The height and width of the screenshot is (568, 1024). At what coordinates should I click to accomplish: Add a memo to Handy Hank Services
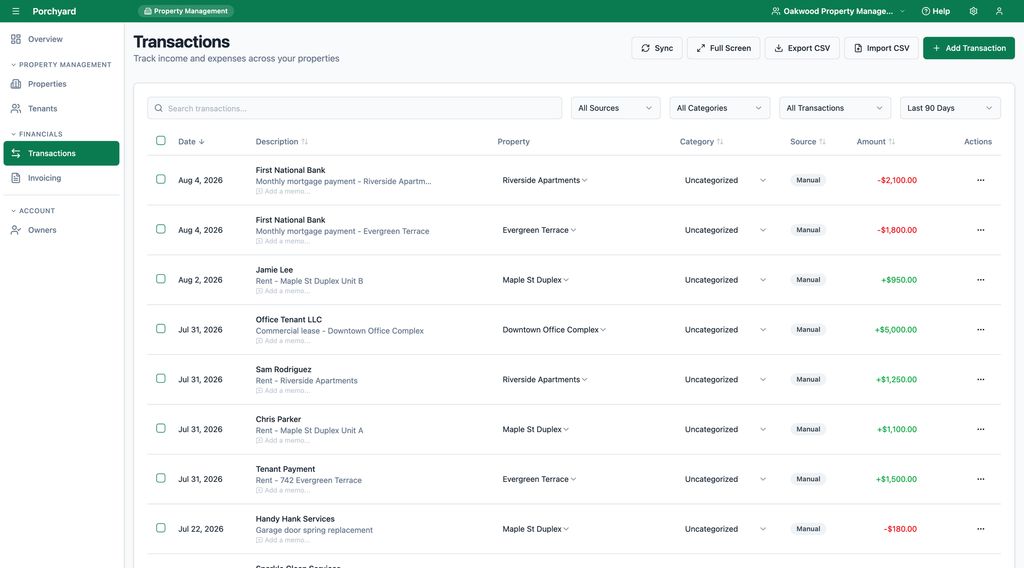pyautogui.click(x=283, y=540)
